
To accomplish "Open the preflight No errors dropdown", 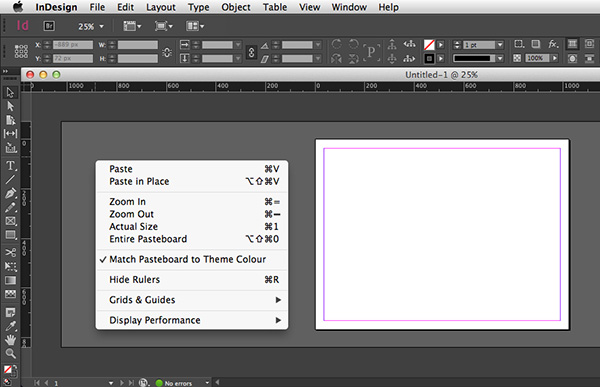I will click(x=207, y=382).
